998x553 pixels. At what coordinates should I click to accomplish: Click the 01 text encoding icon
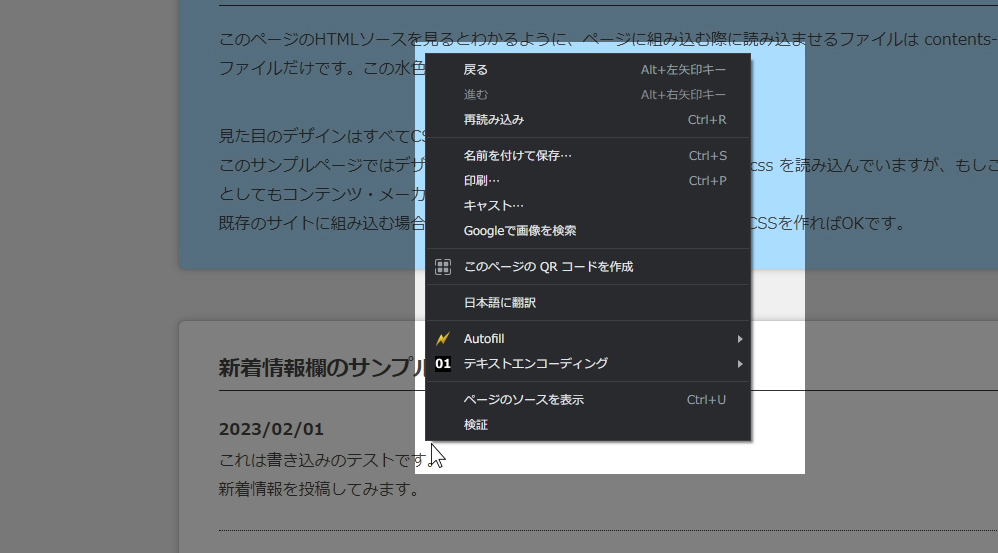coord(443,364)
